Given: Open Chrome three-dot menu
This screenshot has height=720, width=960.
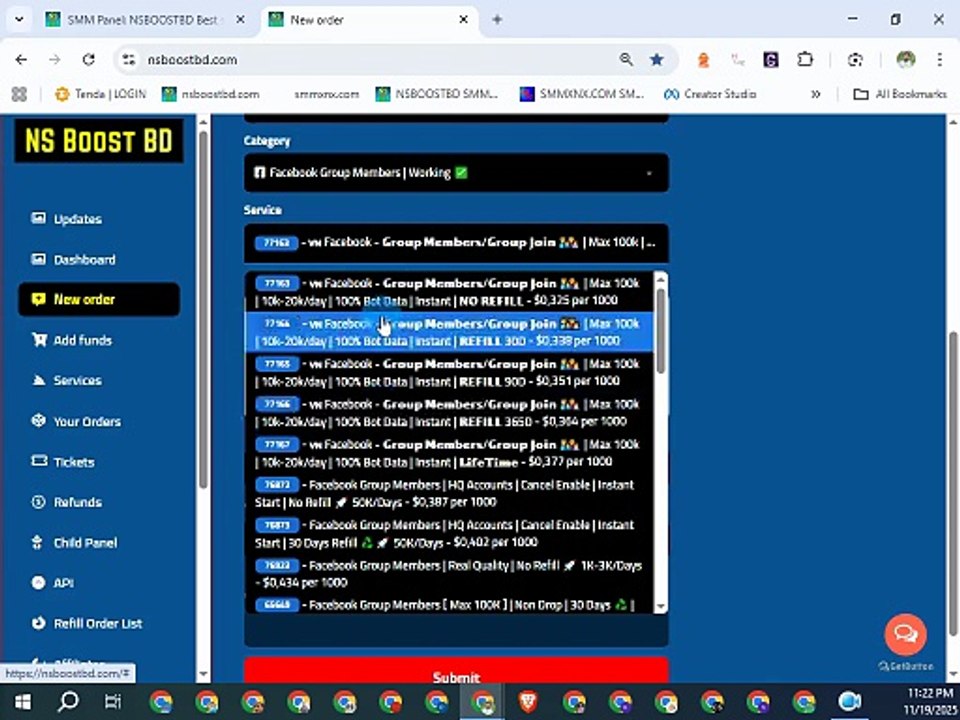Looking at the screenshot, I should [x=940, y=59].
